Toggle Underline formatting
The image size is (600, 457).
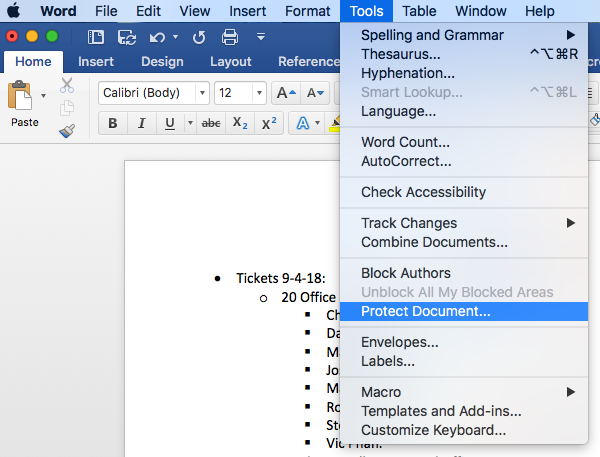click(x=170, y=123)
